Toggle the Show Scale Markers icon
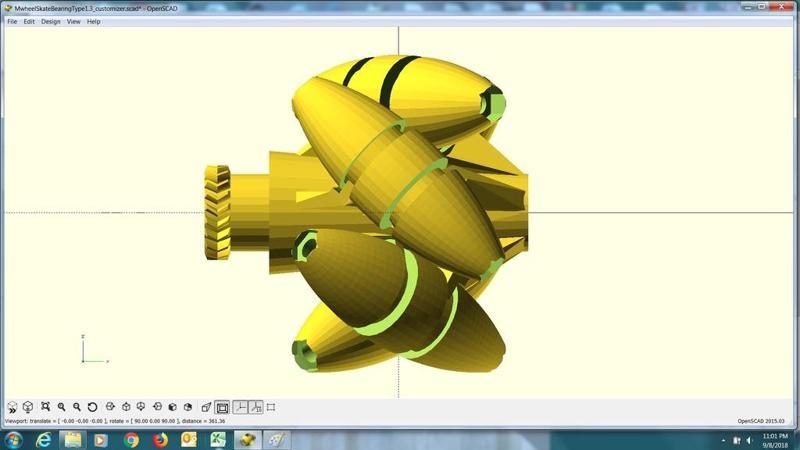Screen dimensions: 800x450 coord(256,407)
